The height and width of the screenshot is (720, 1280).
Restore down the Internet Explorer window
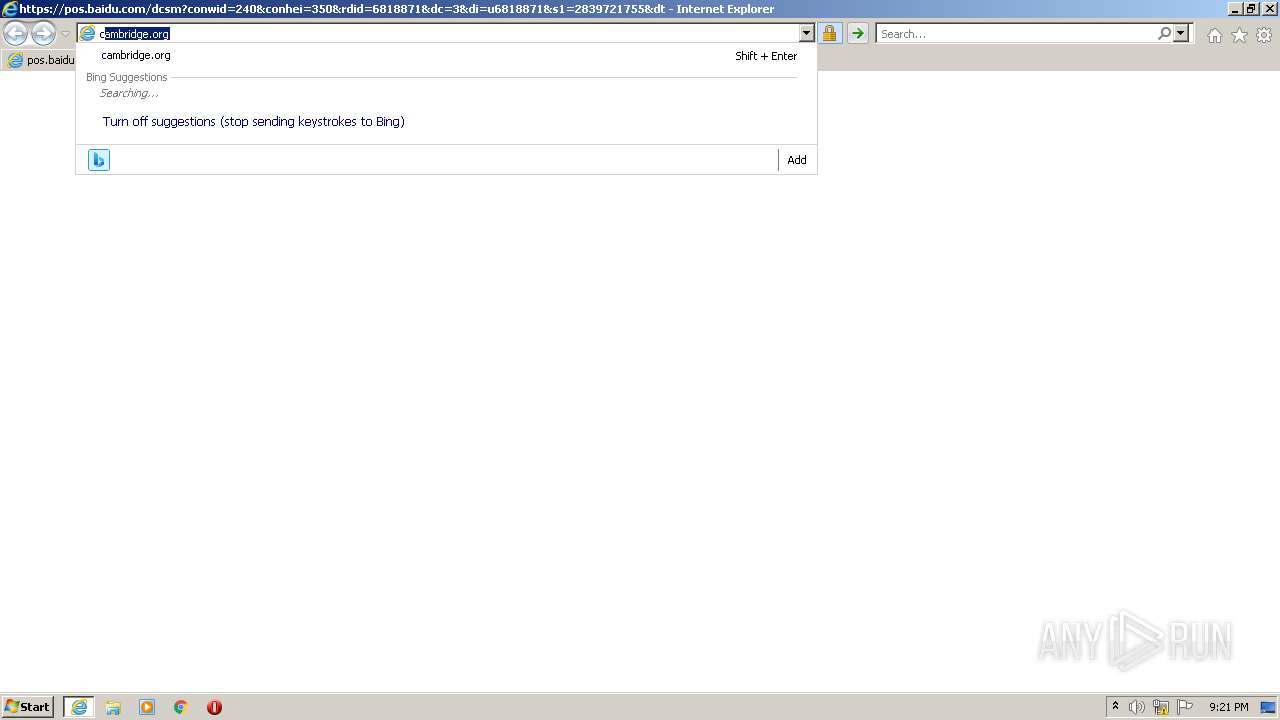1251,8
